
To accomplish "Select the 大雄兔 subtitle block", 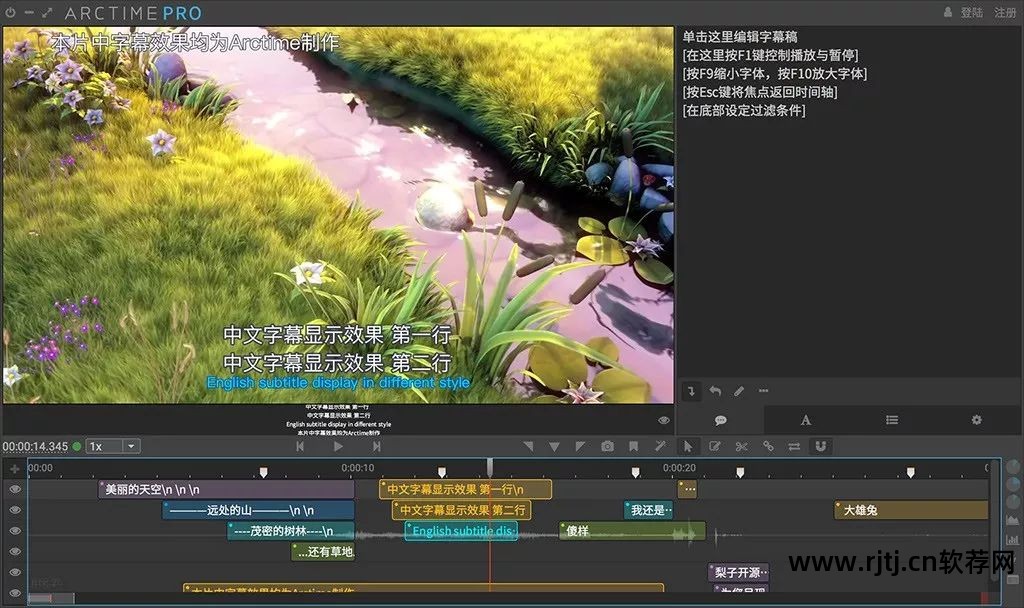I will tap(911, 510).
